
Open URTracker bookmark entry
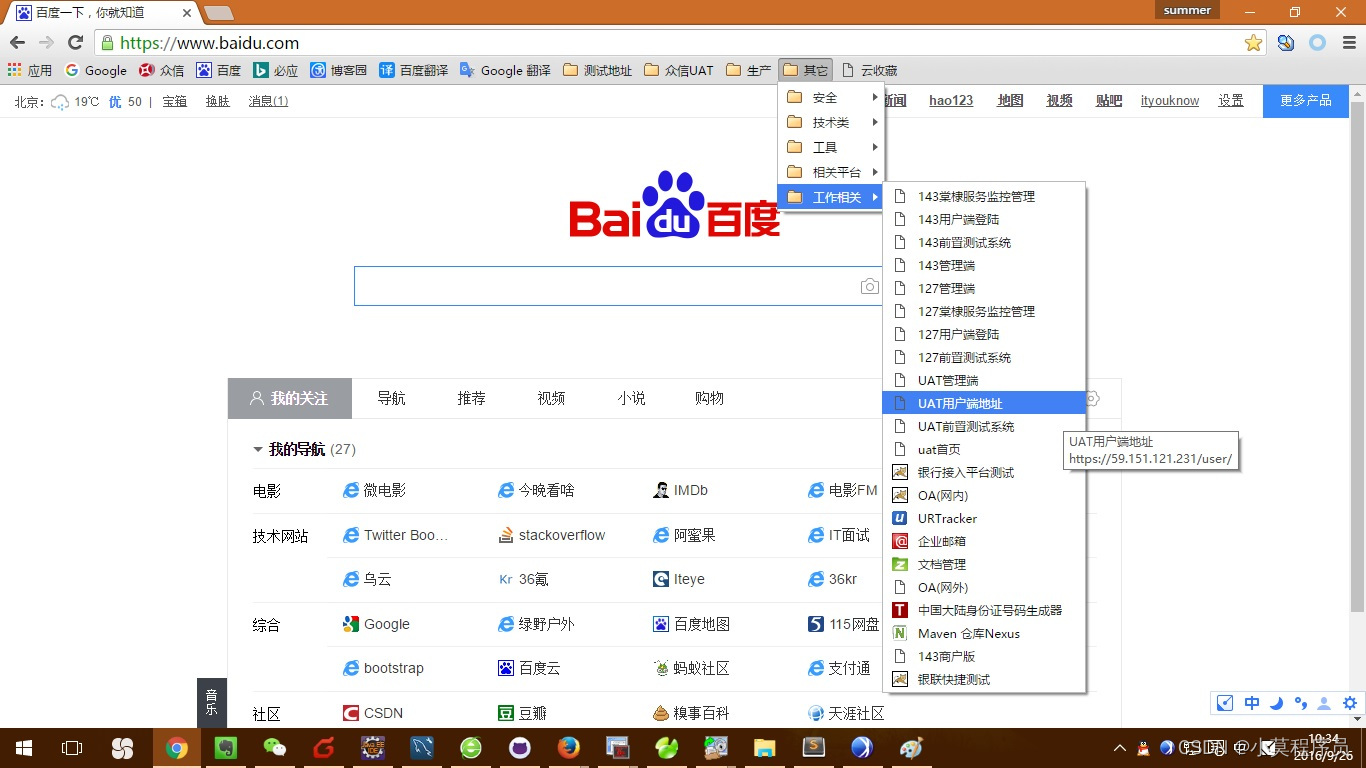tap(984, 518)
